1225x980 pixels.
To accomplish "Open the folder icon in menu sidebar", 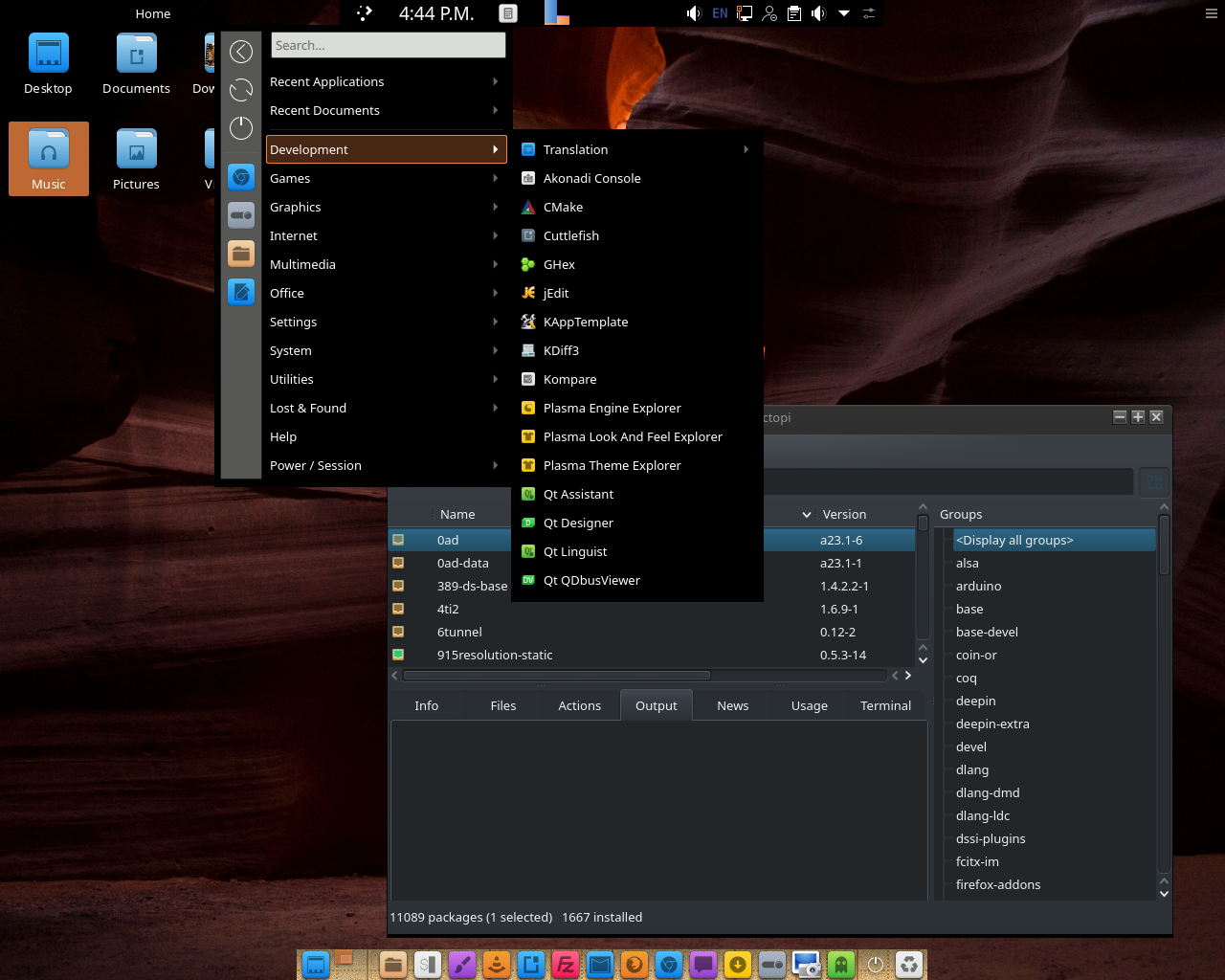I will point(241,254).
